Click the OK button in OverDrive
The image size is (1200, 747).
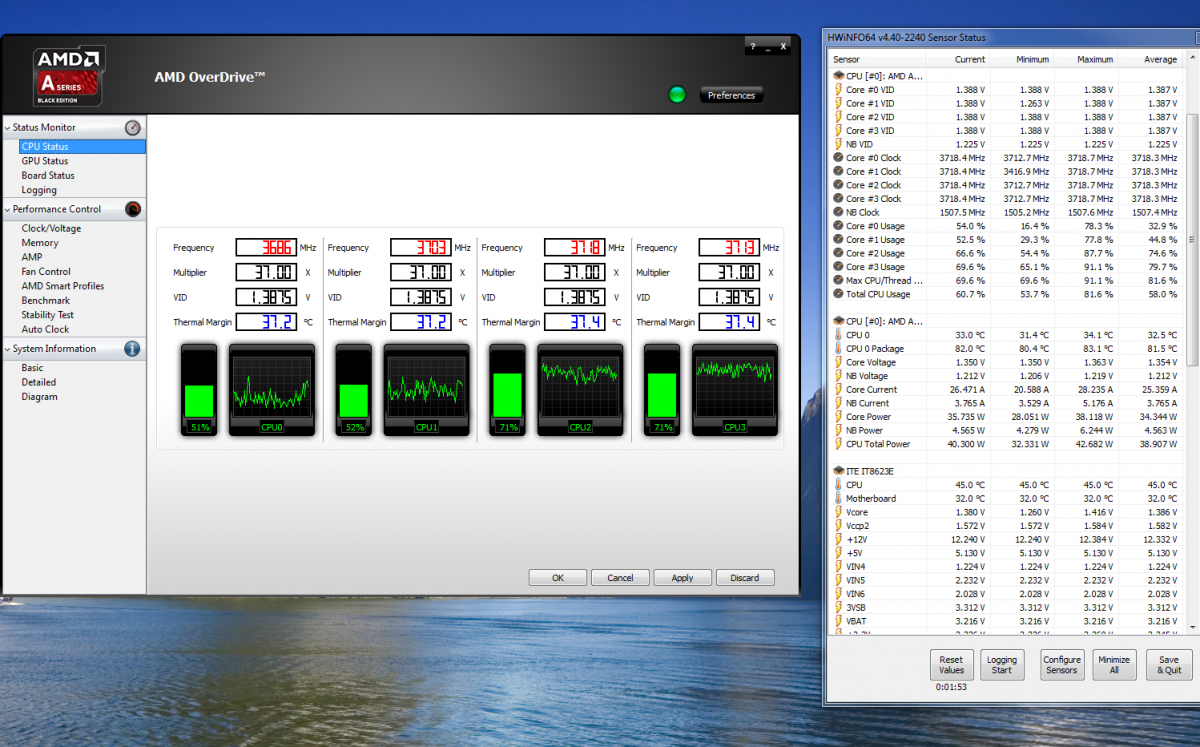pos(557,578)
